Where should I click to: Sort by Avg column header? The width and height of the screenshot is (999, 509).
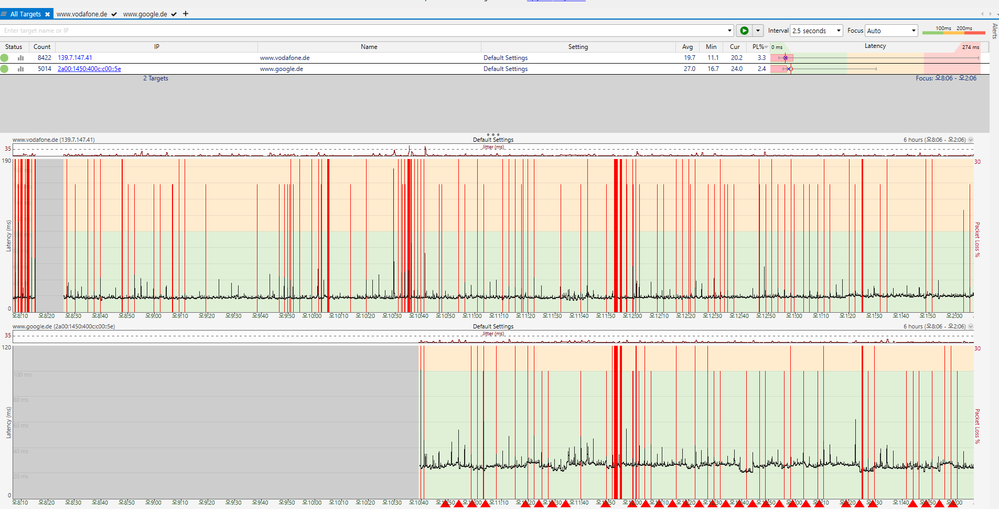687,47
